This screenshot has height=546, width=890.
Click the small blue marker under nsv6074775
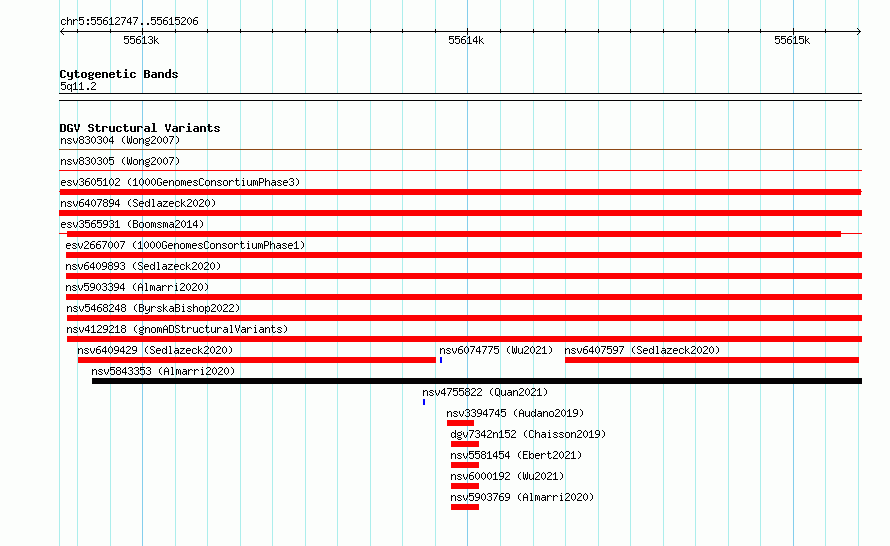(x=441, y=360)
